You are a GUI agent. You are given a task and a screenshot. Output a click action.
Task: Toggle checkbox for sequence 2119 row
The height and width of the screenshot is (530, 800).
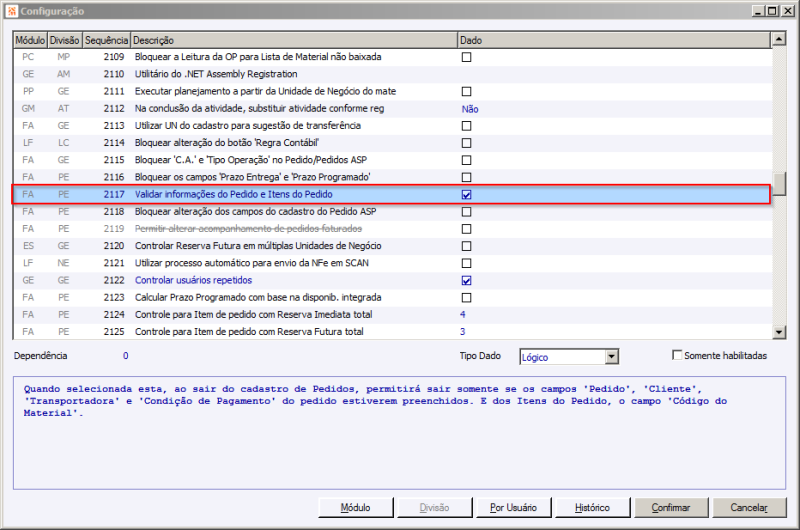pyautogui.click(x=466, y=229)
